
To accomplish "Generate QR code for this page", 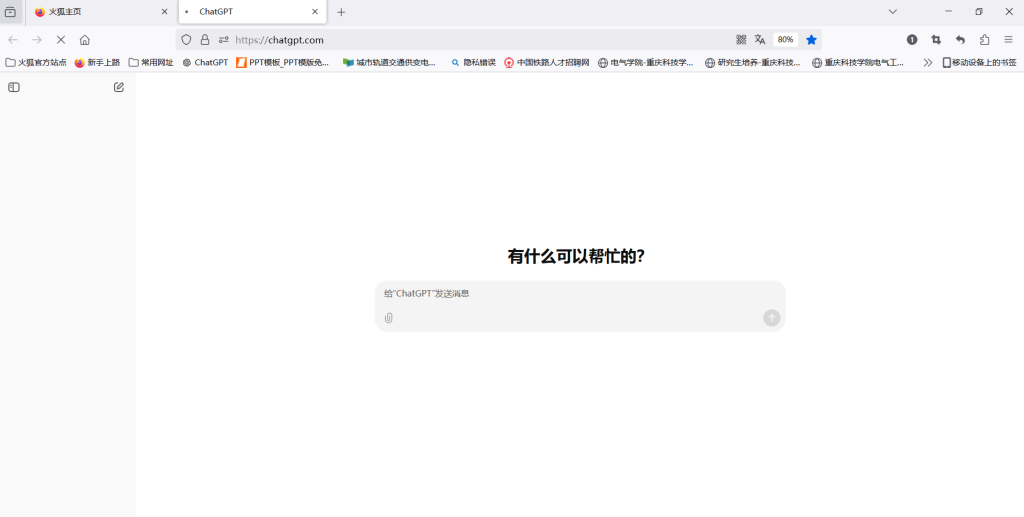I will pos(741,40).
